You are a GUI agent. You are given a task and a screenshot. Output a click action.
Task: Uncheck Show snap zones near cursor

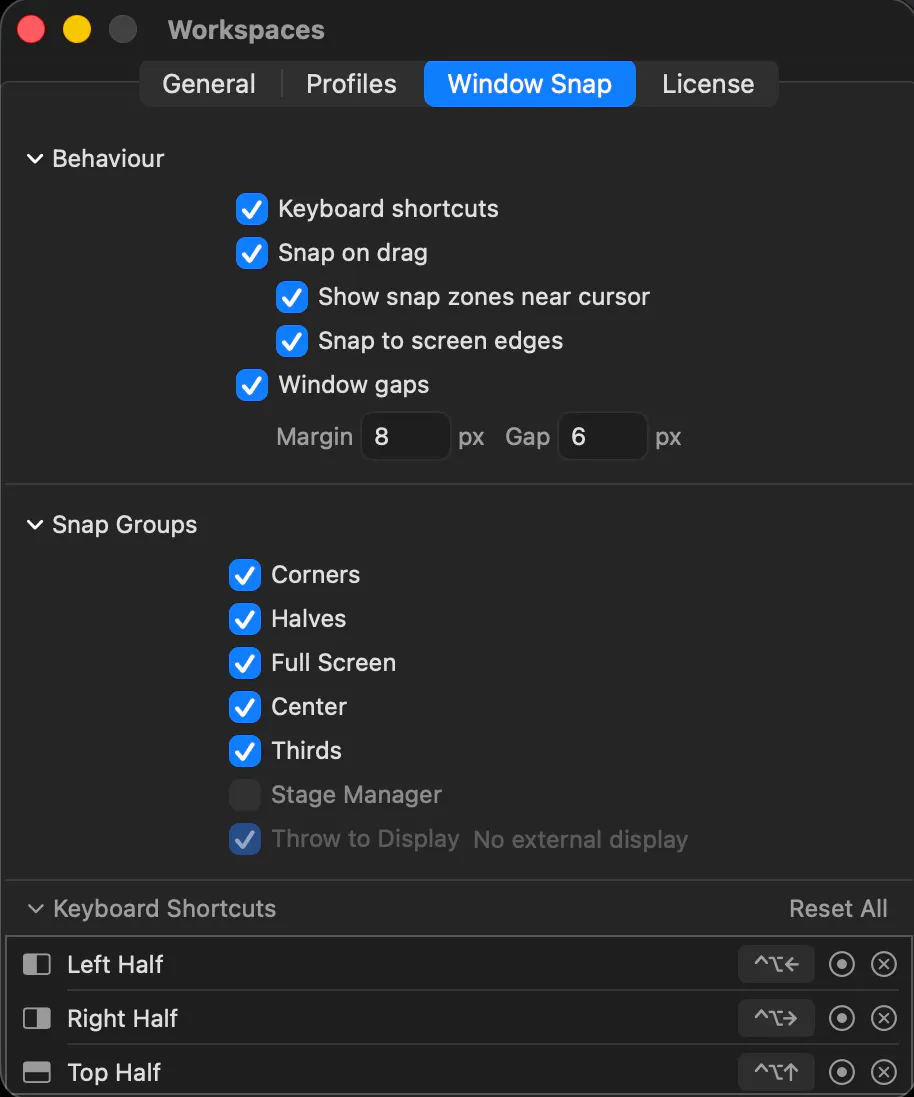292,297
